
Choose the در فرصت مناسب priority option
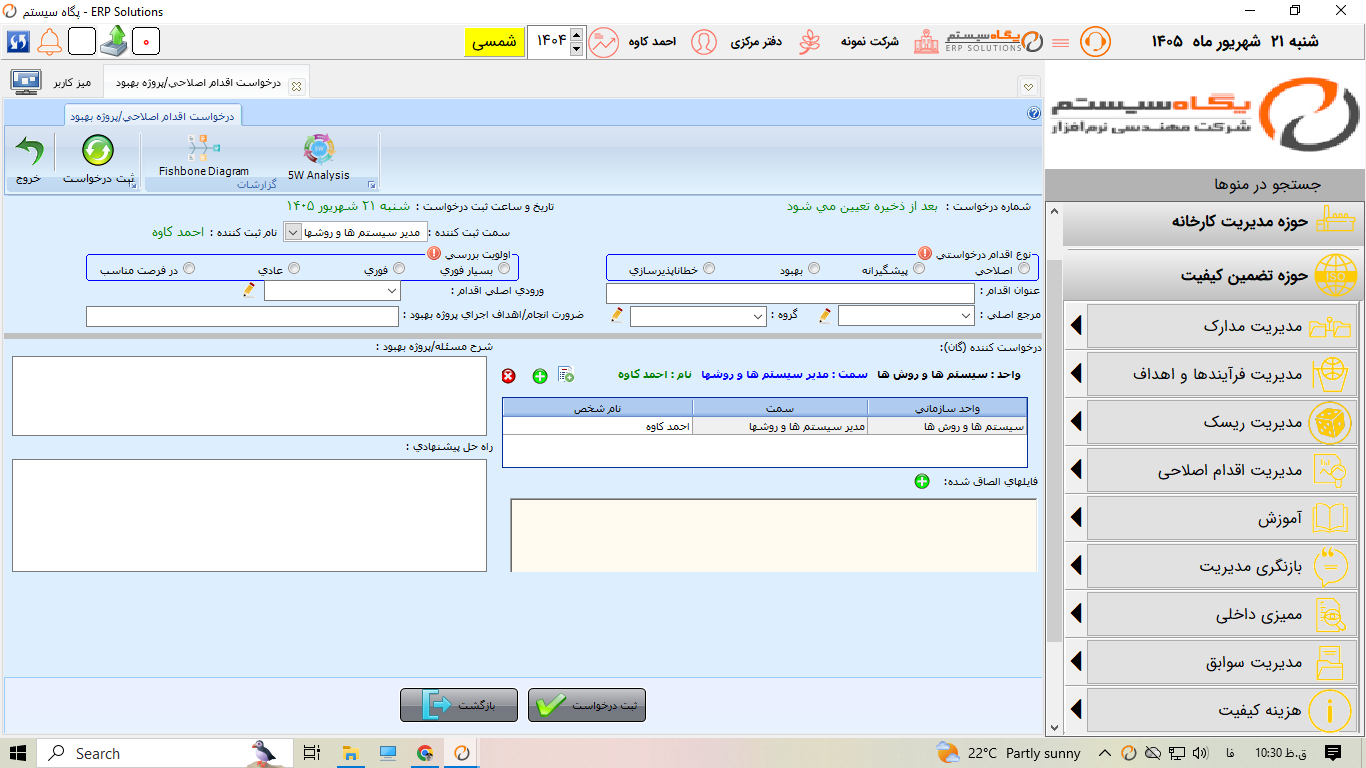click(189, 268)
